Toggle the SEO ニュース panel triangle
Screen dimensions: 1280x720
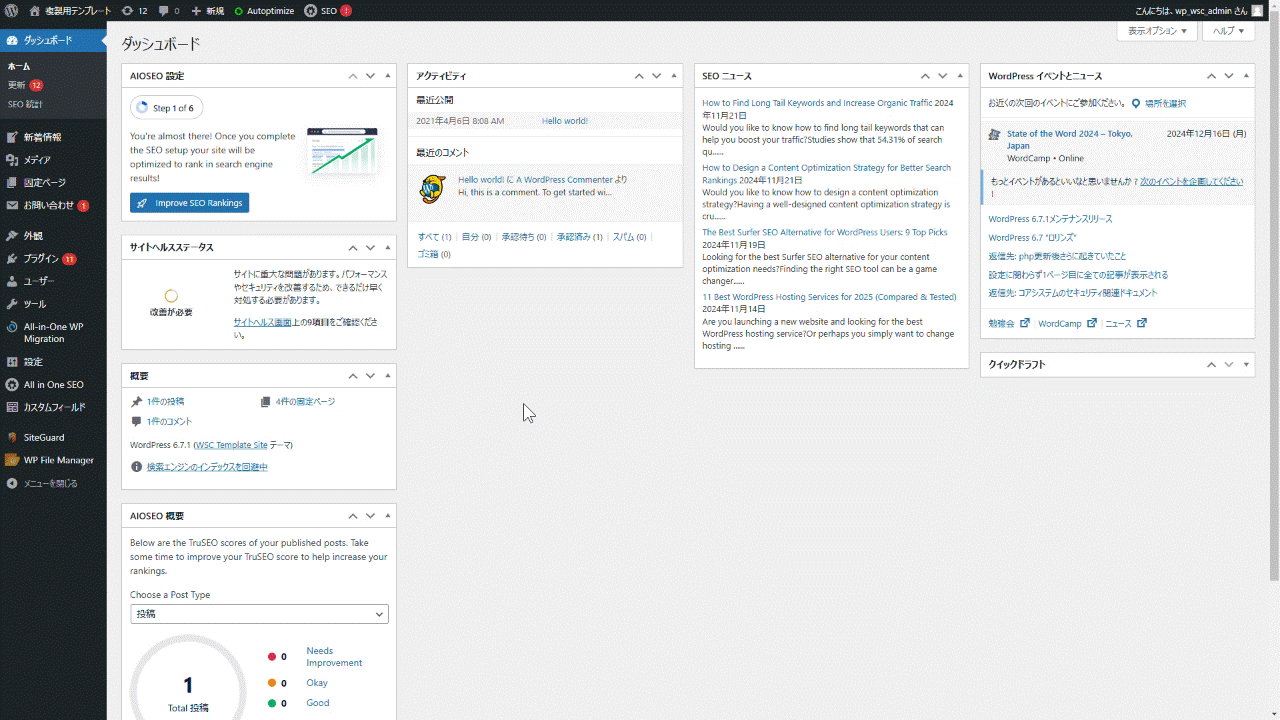[x=960, y=76]
